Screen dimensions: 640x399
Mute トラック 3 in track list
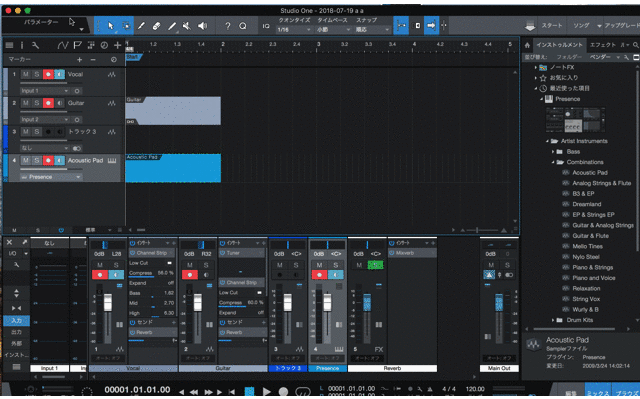pos(26,132)
